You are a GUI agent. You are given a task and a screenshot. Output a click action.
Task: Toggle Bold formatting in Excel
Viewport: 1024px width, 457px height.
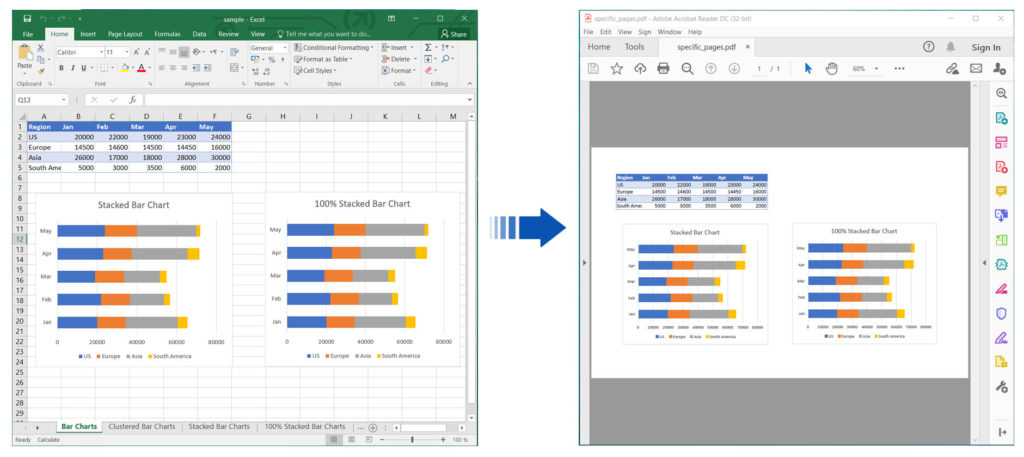60,68
